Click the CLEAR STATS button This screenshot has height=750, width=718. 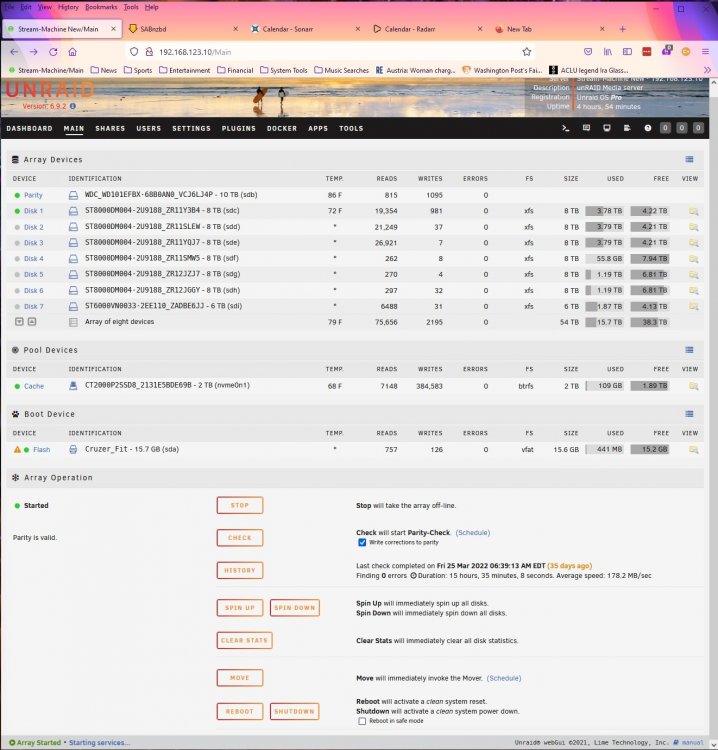(244, 640)
